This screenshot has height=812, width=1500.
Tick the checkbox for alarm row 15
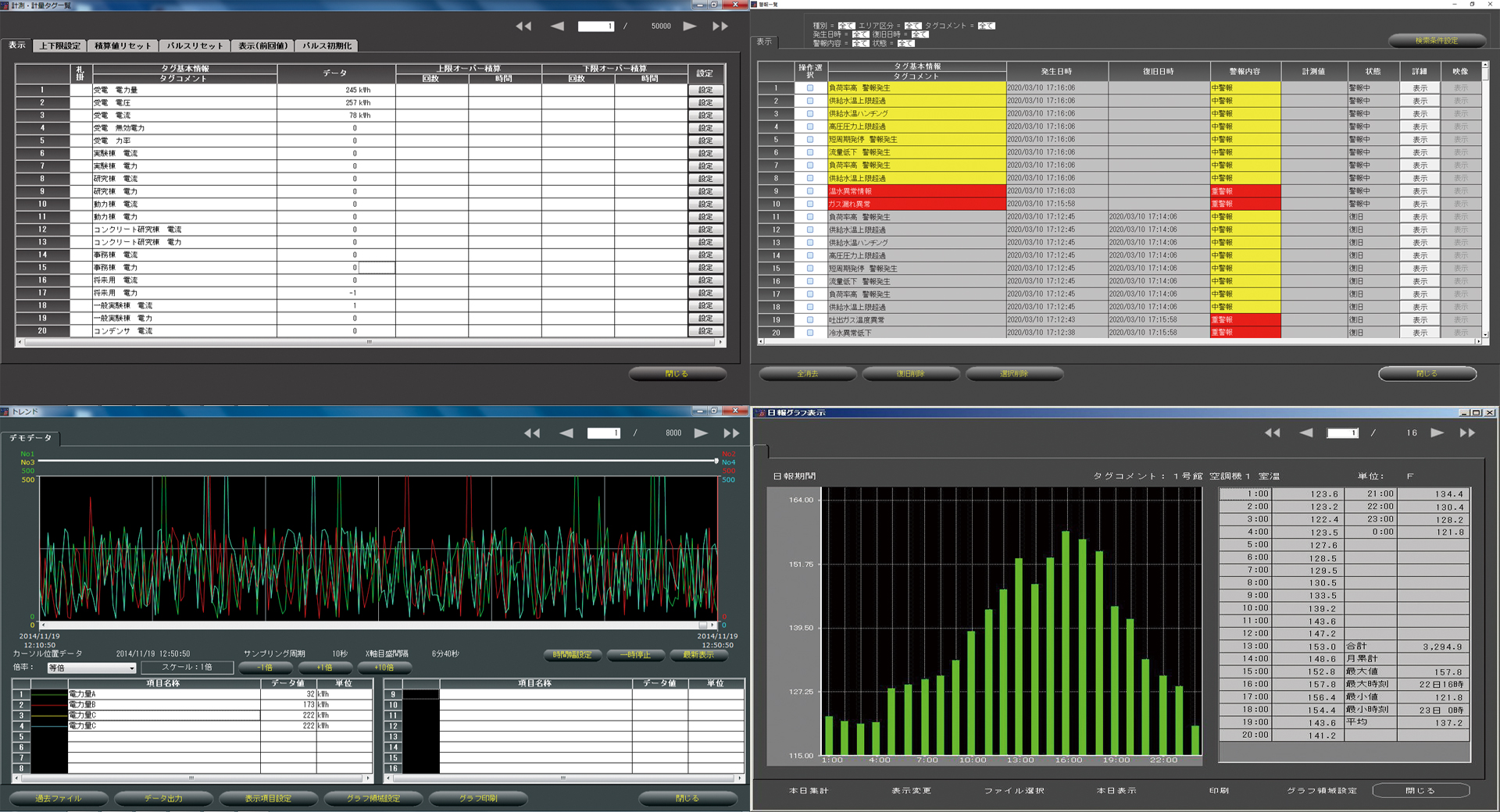(x=810, y=269)
